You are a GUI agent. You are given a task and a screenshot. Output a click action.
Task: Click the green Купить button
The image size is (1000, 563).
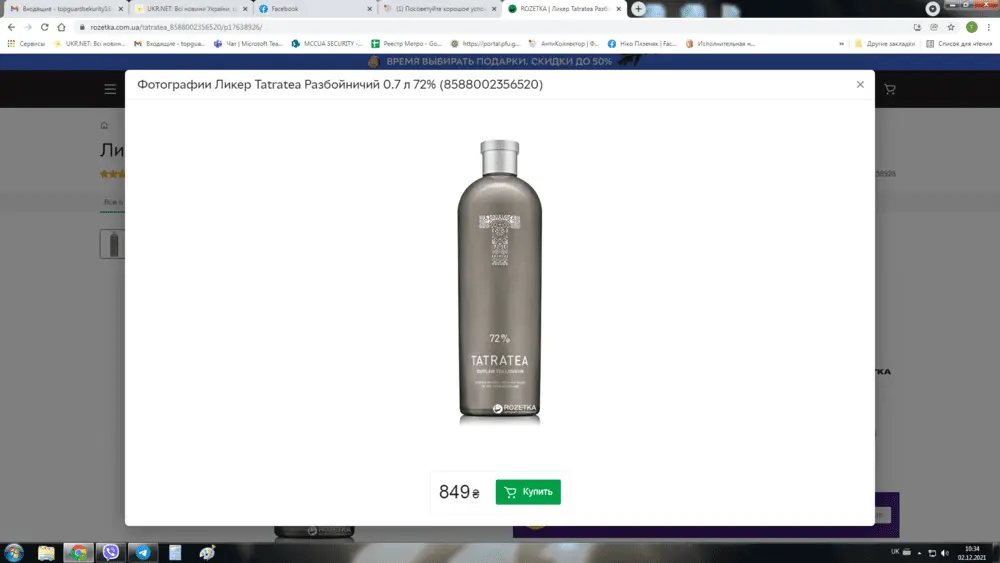tap(528, 492)
